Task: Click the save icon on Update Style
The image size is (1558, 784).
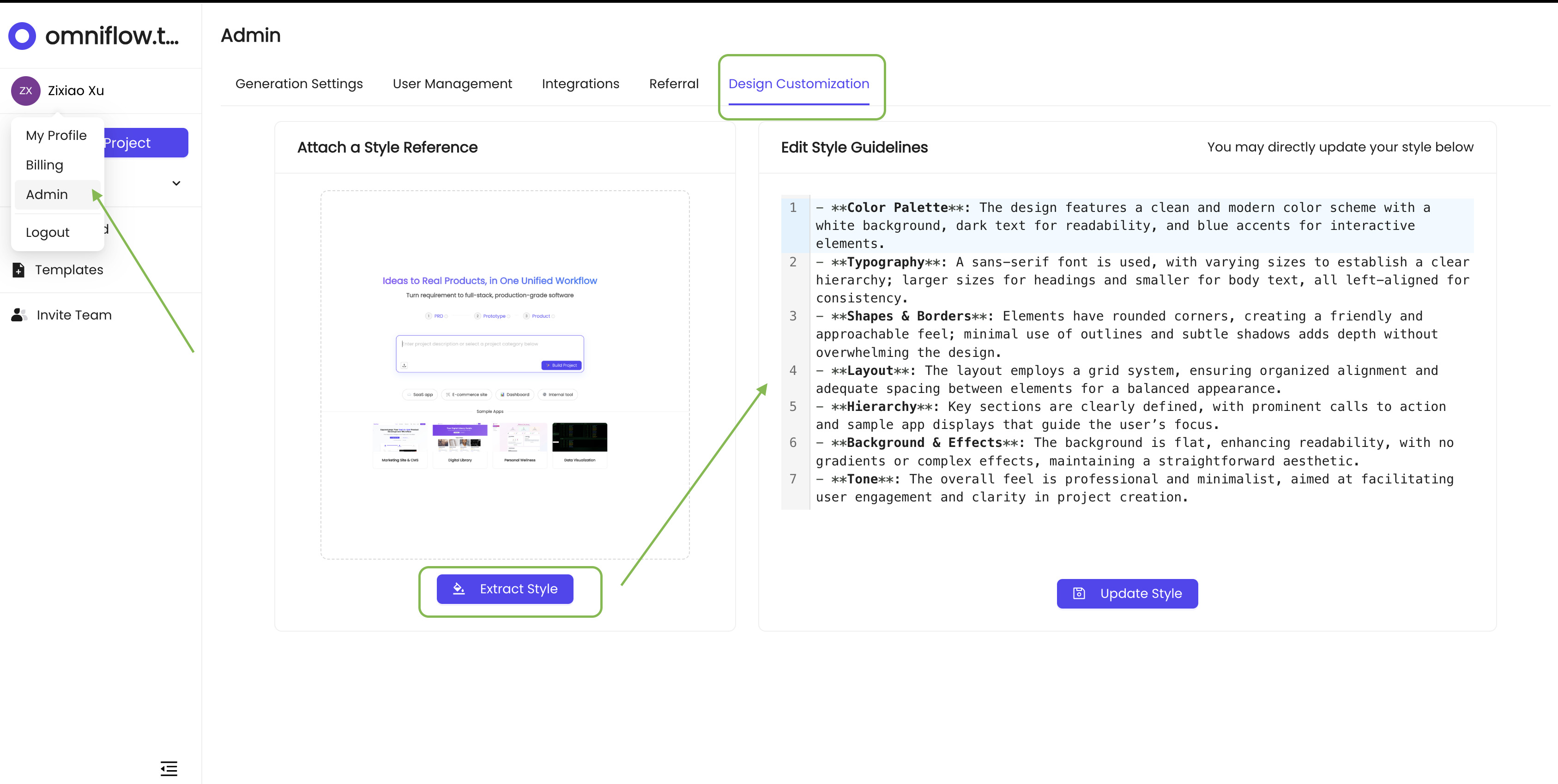Action: pyautogui.click(x=1079, y=593)
